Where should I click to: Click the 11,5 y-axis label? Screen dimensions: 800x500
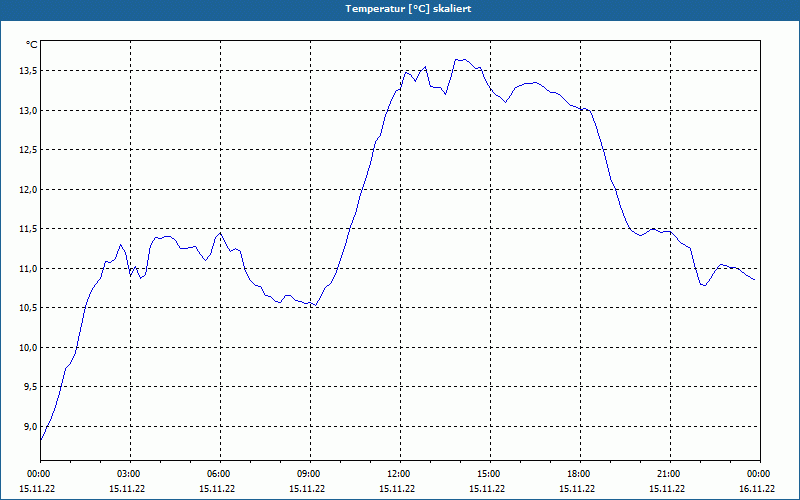(x=29, y=229)
